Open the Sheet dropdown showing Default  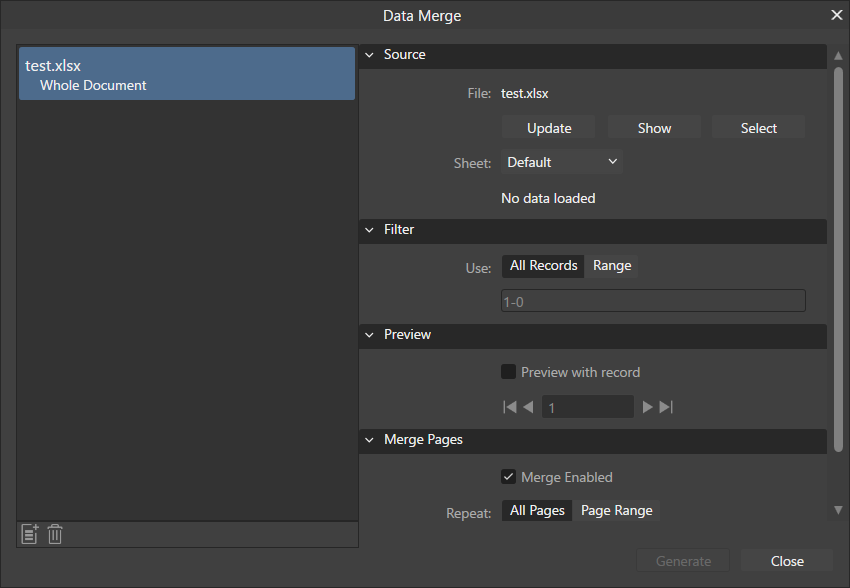561,162
